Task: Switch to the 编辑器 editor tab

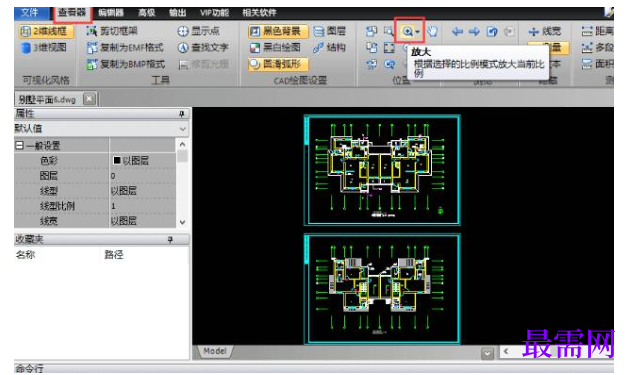Action: coord(111,13)
